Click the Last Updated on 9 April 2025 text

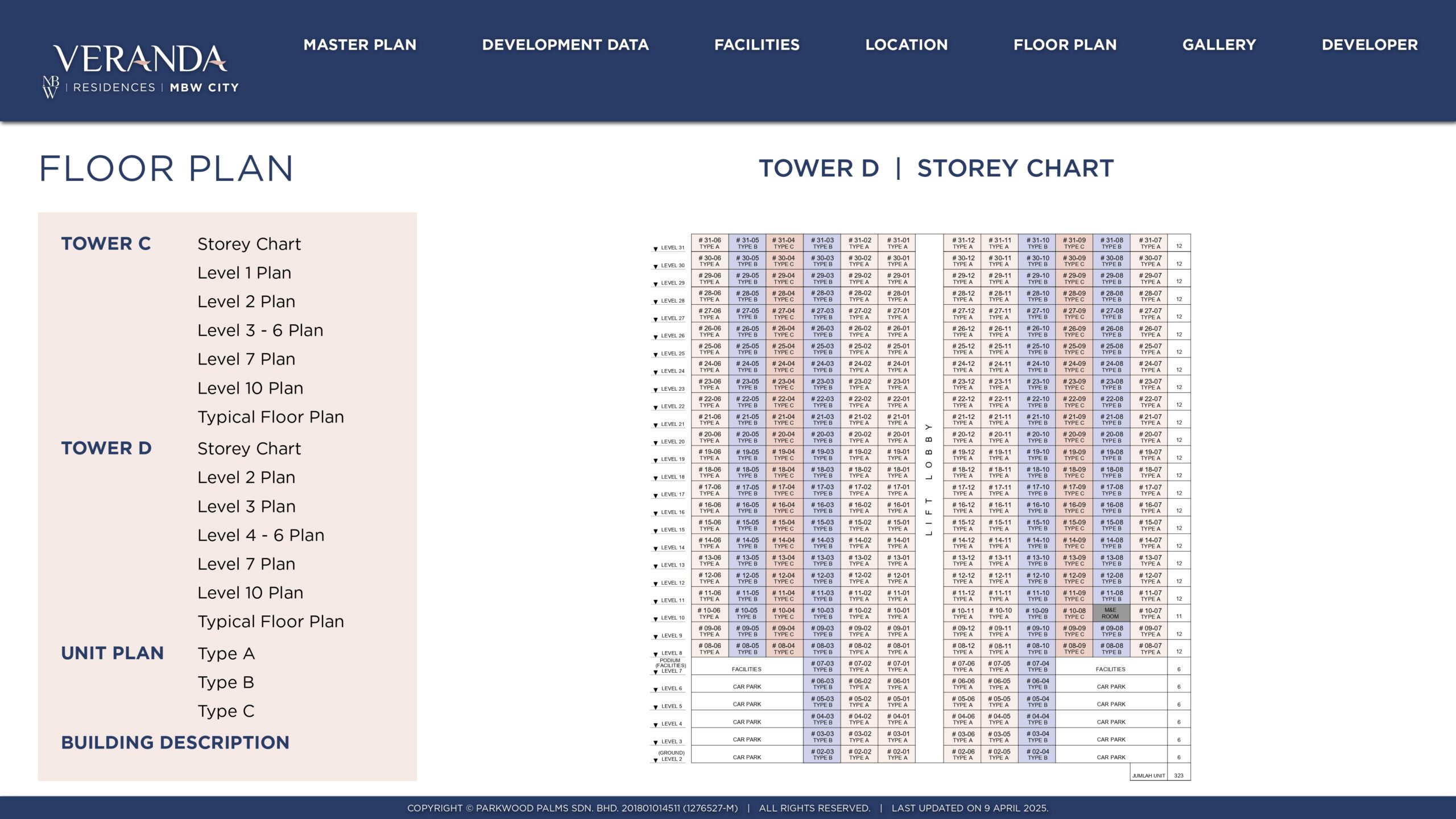coord(970,808)
